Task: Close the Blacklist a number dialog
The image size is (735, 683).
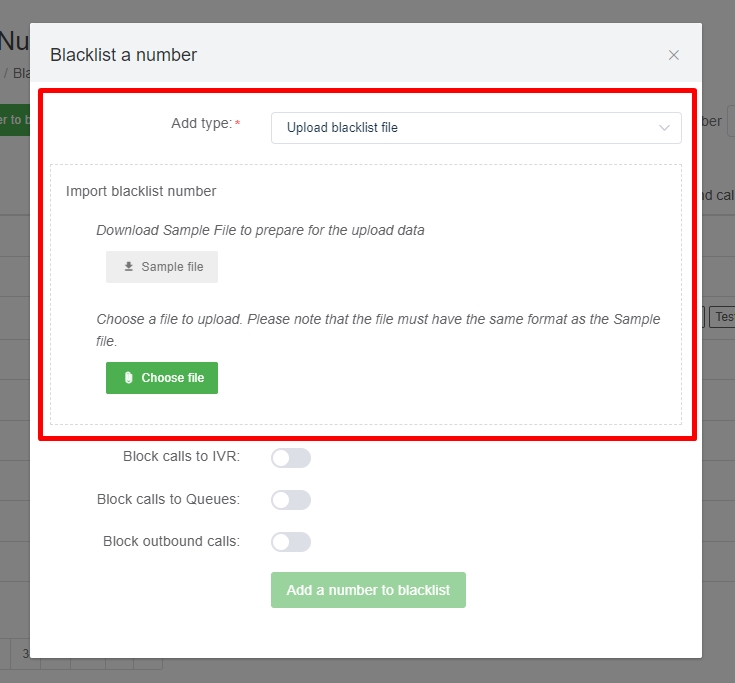Action: click(x=674, y=55)
